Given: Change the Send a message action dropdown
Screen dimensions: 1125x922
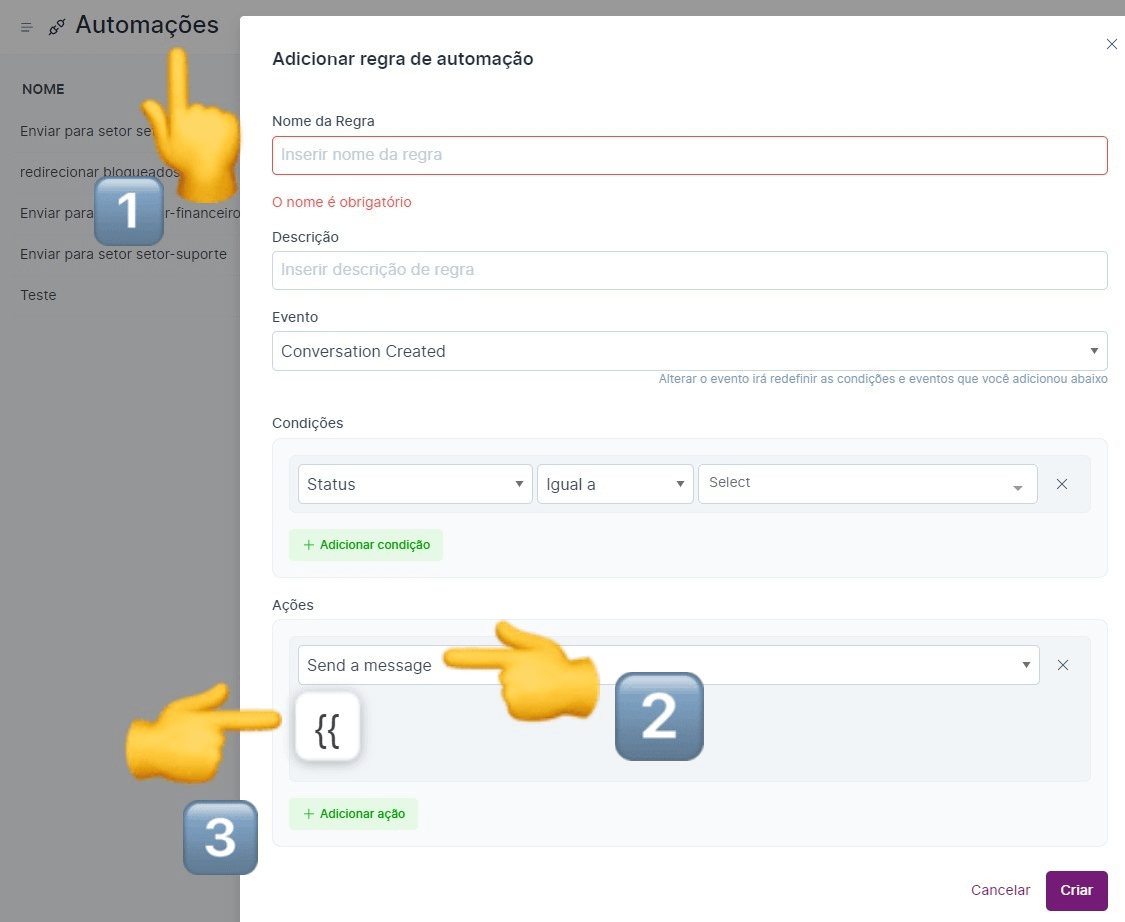Looking at the screenshot, I should [668, 664].
